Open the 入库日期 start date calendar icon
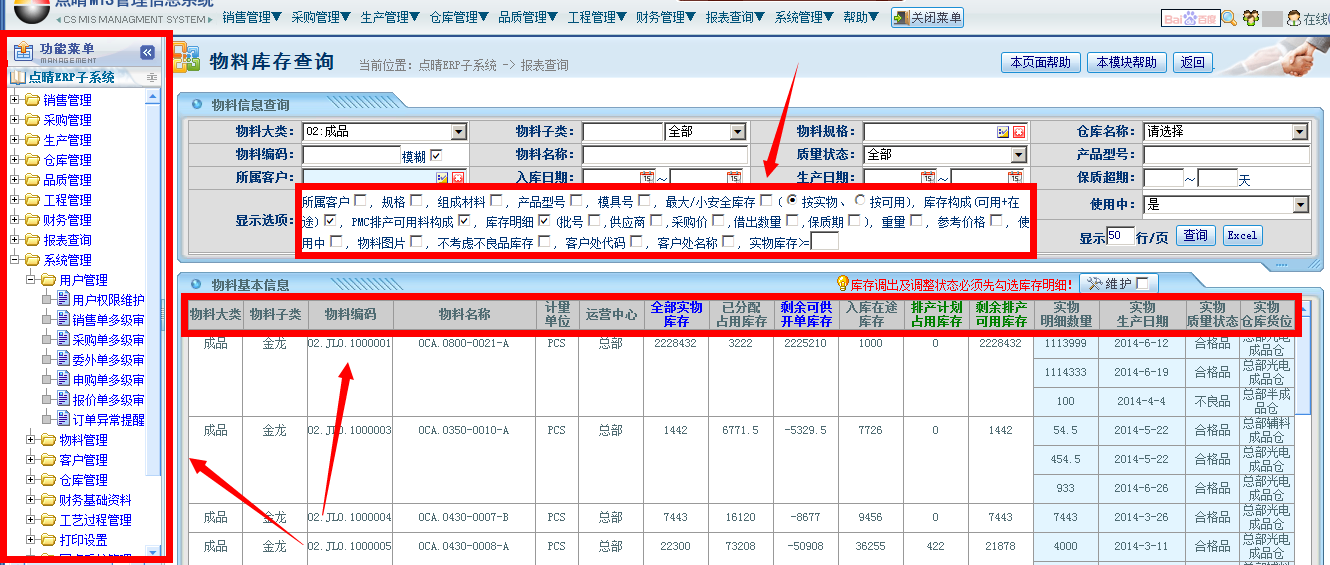 [x=647, y=178]
